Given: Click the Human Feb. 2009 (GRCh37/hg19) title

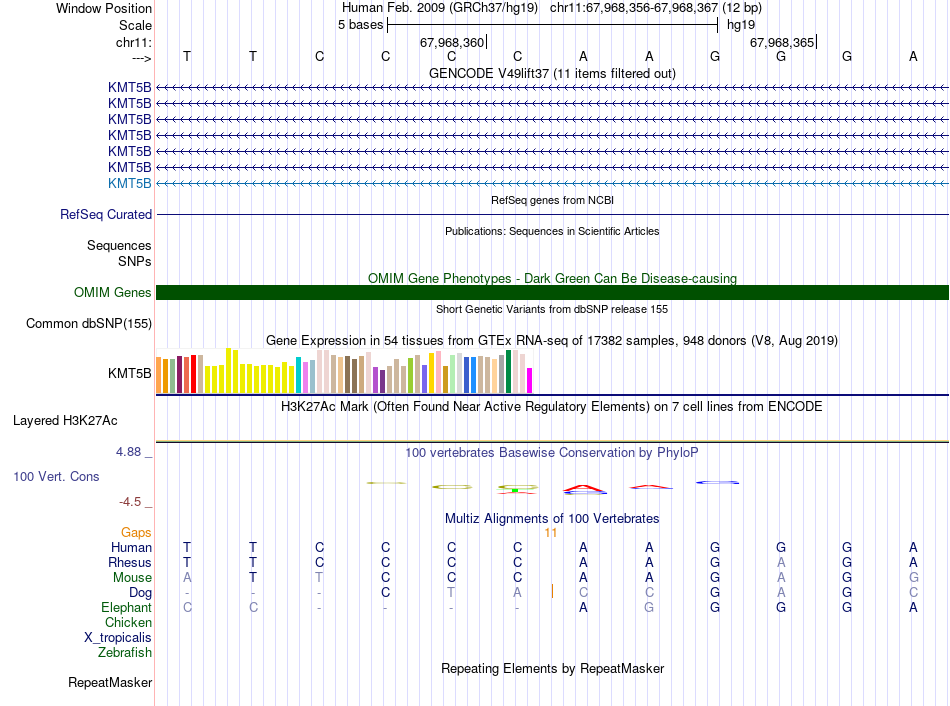Looking at the screenshot, I should (440, 8).
